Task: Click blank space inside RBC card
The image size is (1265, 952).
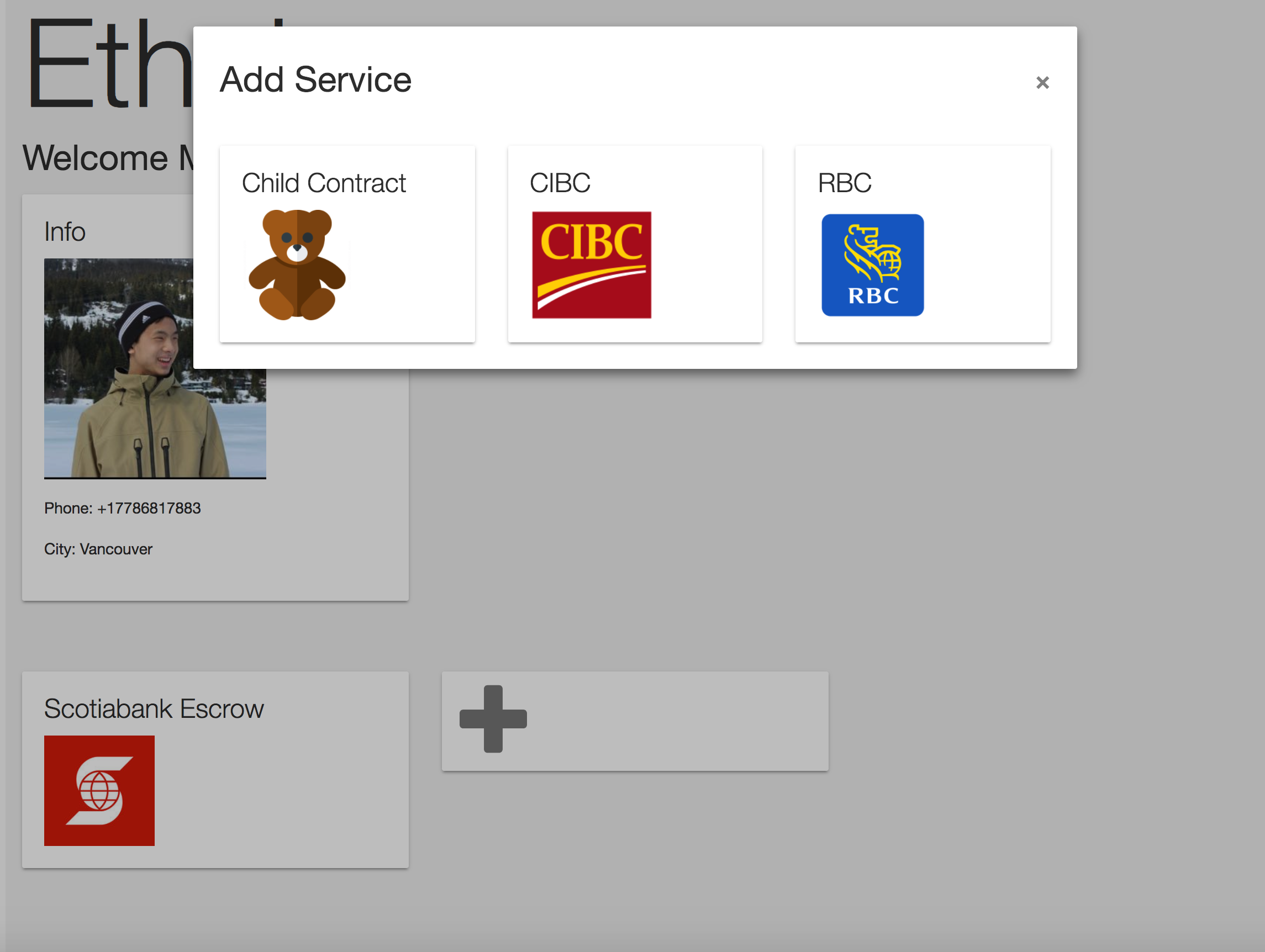Action: tap(989, 269)
